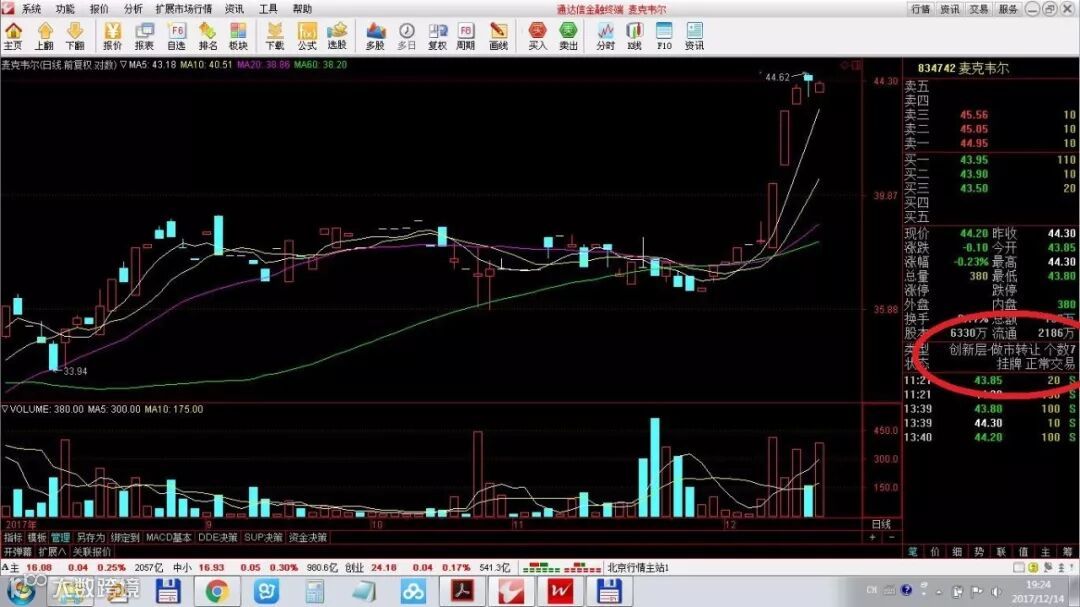Click 北京行情主站1 server status
This screenshot has height=607, width=1080.
[x=637, y=568]
